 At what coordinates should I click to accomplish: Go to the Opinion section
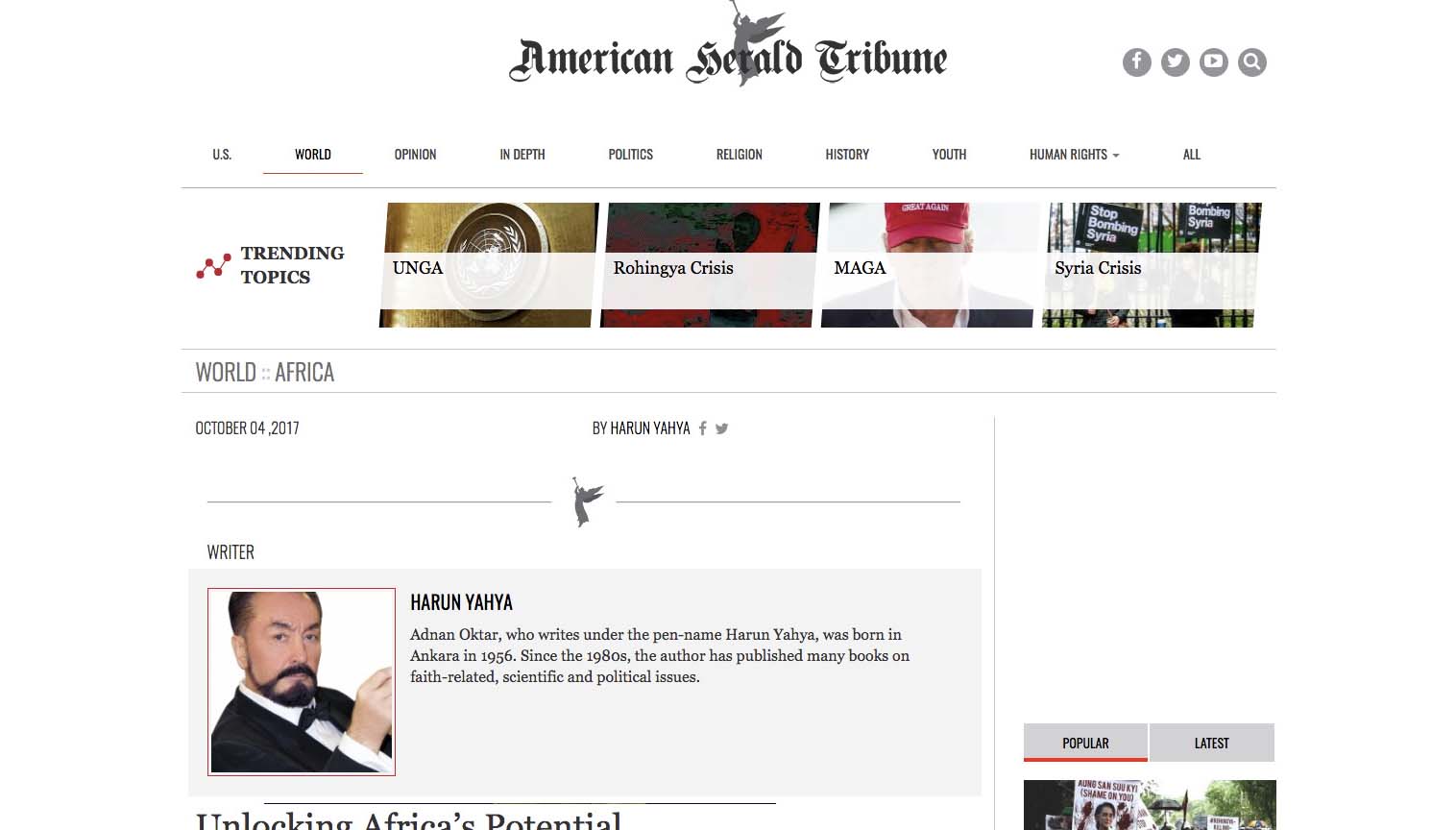point(415,155)
